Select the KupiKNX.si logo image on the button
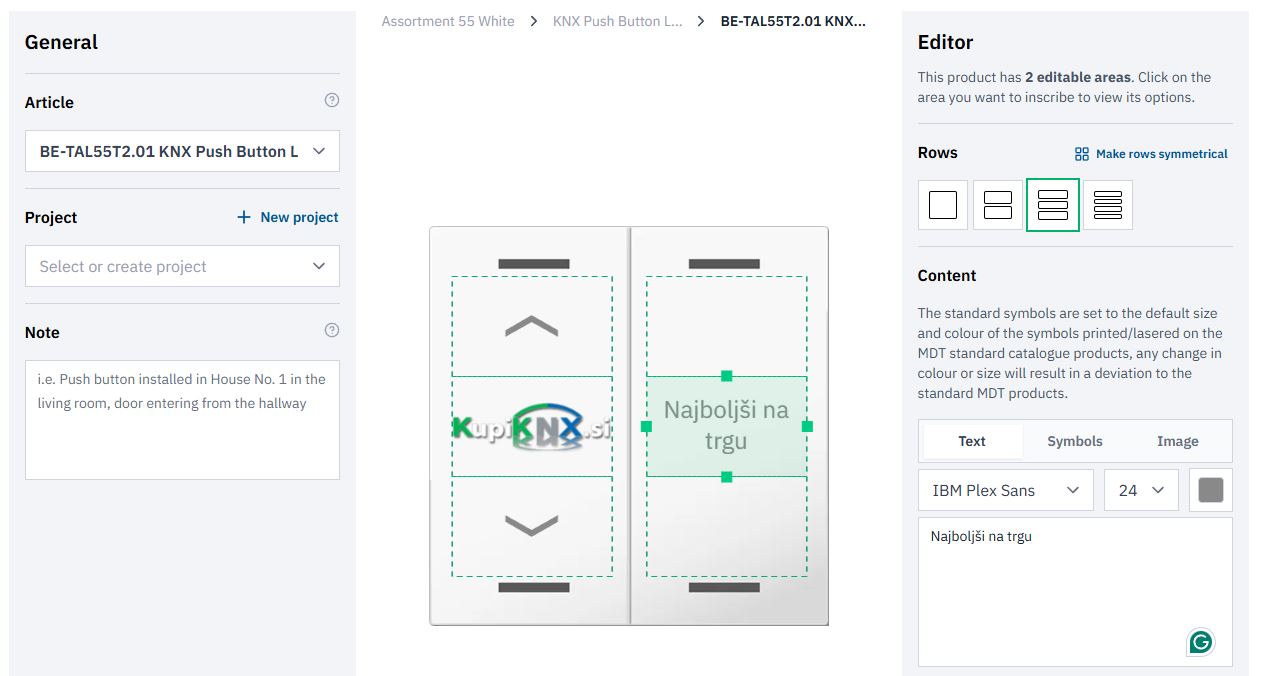 [x=531, y=427]
